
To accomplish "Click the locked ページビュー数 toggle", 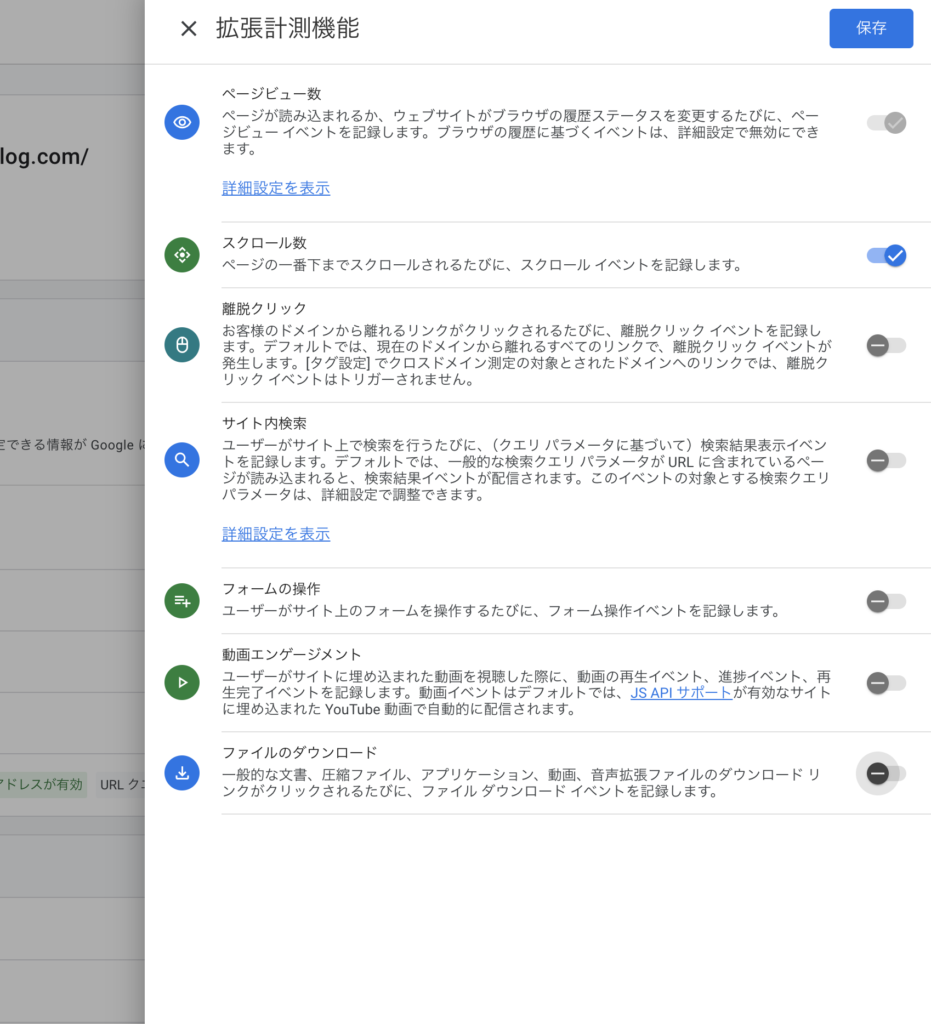I will [885, 122].
